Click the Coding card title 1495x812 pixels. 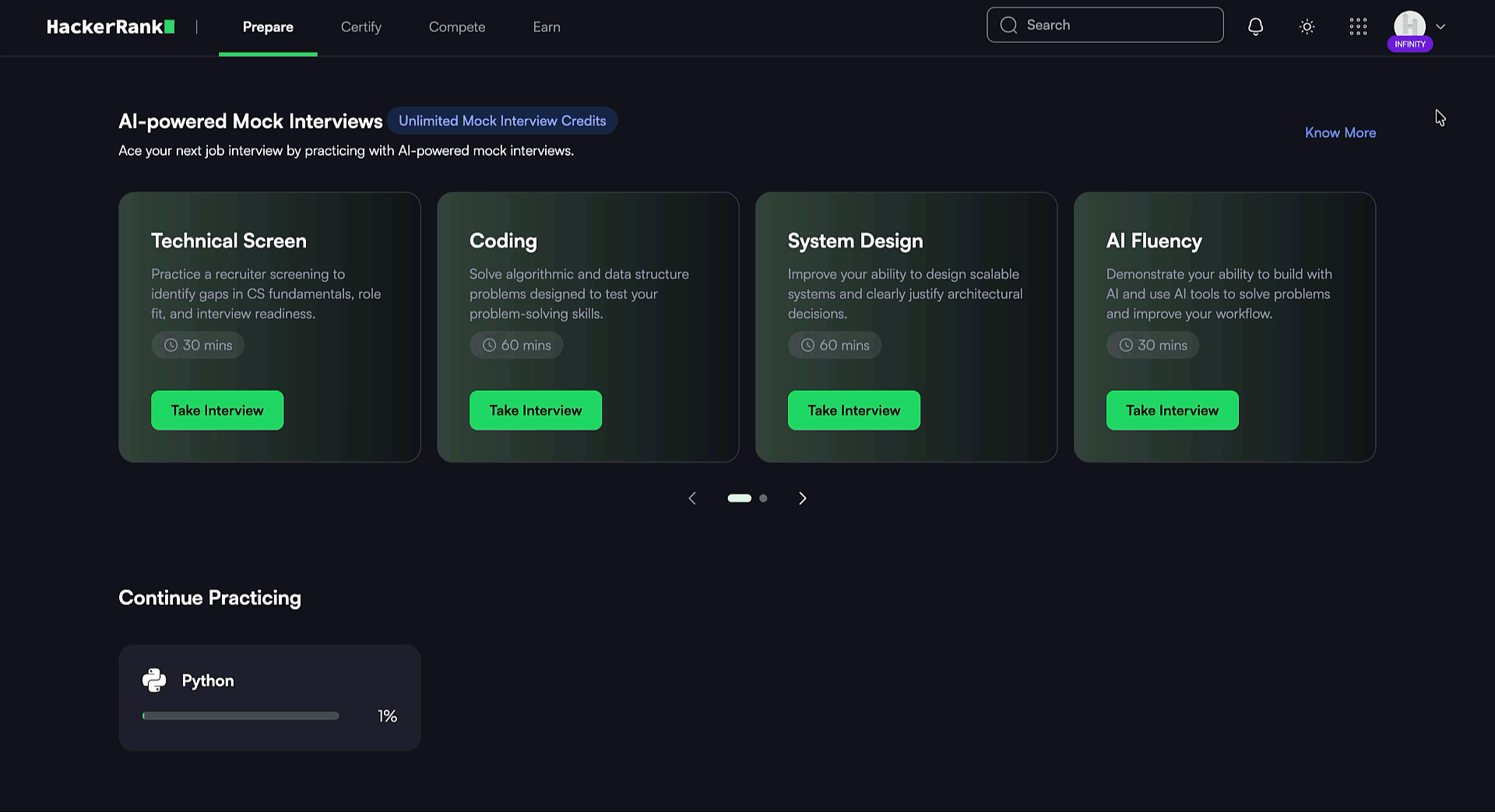(503, 241)
